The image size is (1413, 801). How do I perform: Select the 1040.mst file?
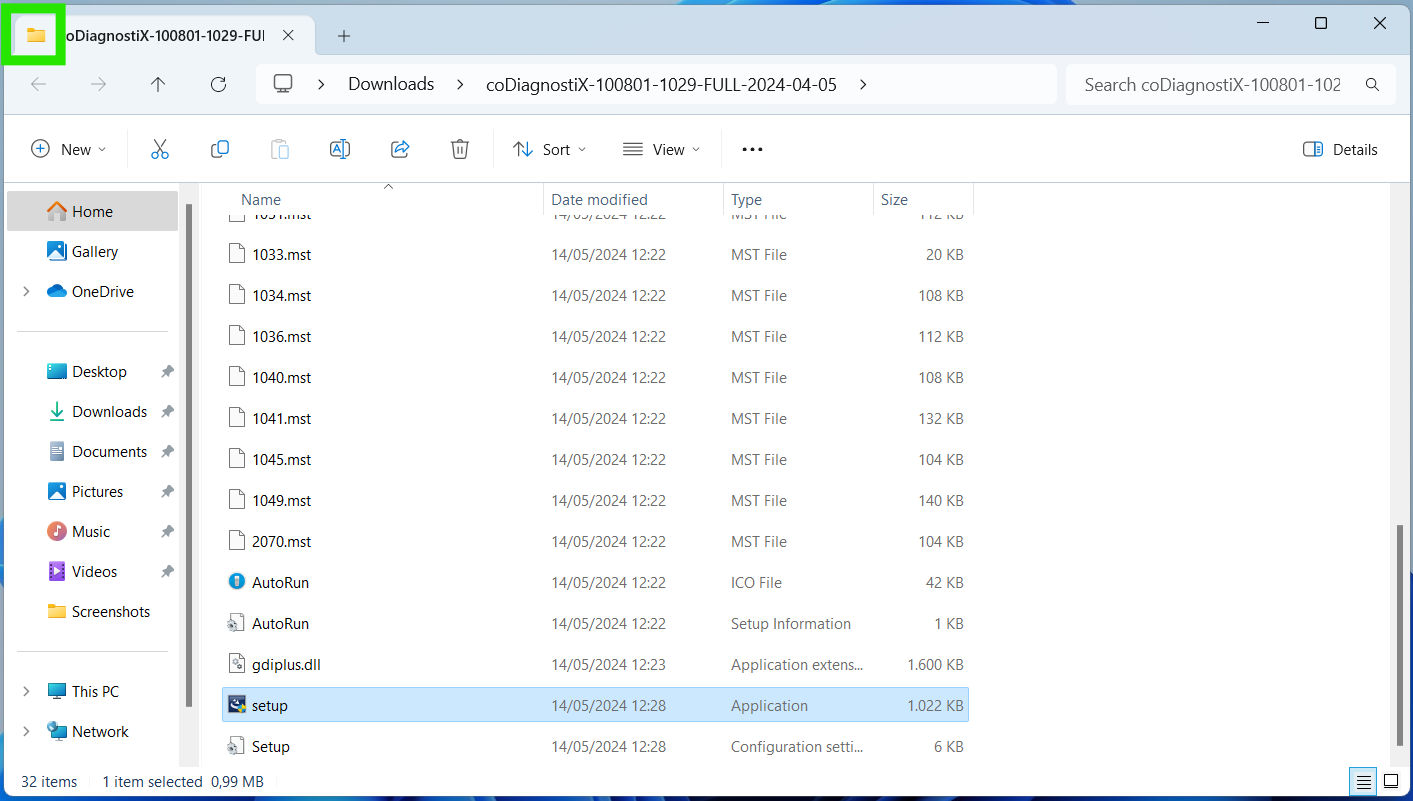click(595, 377)
